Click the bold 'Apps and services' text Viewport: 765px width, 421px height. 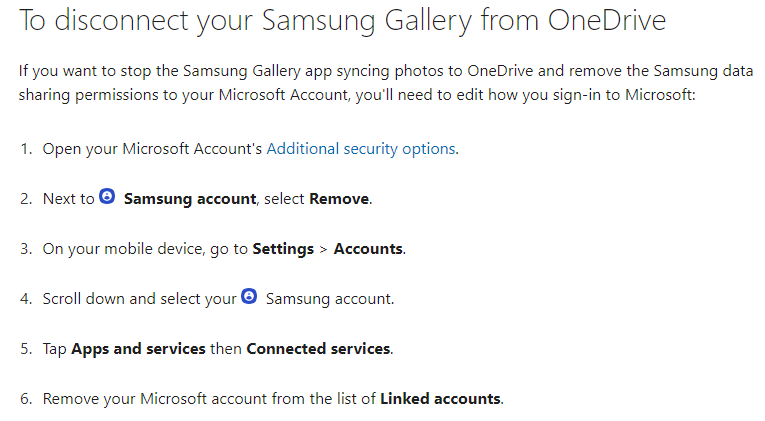(x=138, y=348)
